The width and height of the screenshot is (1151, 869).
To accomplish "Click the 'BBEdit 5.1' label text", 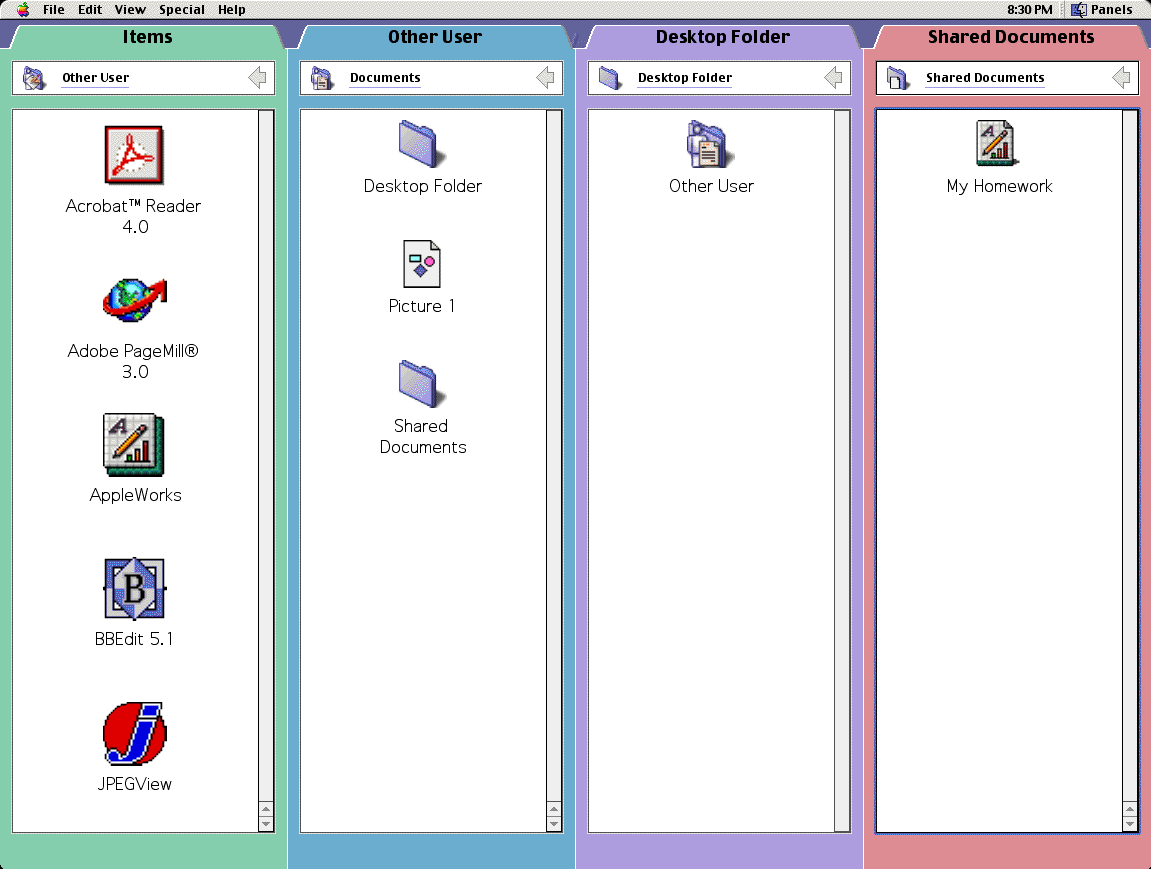I will click(134, 639).
